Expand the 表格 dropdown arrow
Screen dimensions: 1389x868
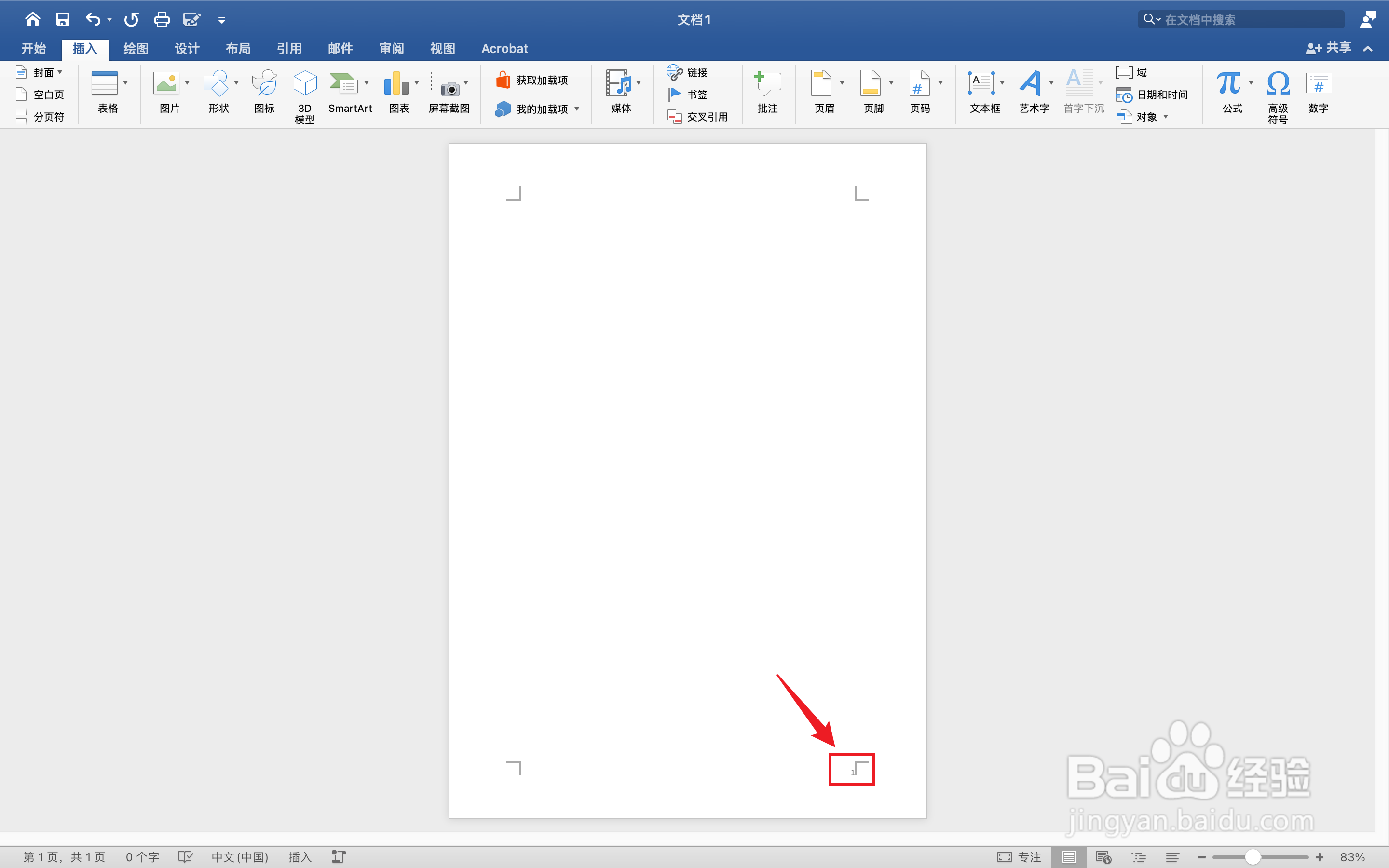(x=125, y=83)
